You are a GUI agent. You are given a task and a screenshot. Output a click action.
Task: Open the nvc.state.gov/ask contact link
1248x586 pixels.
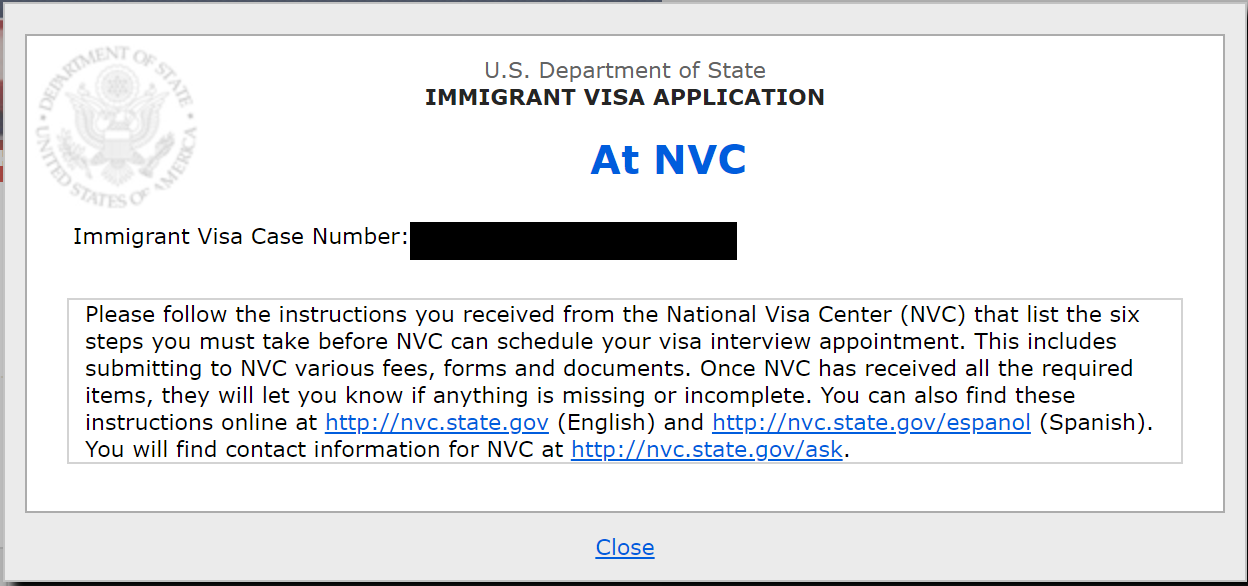click(x=708, y=450)
